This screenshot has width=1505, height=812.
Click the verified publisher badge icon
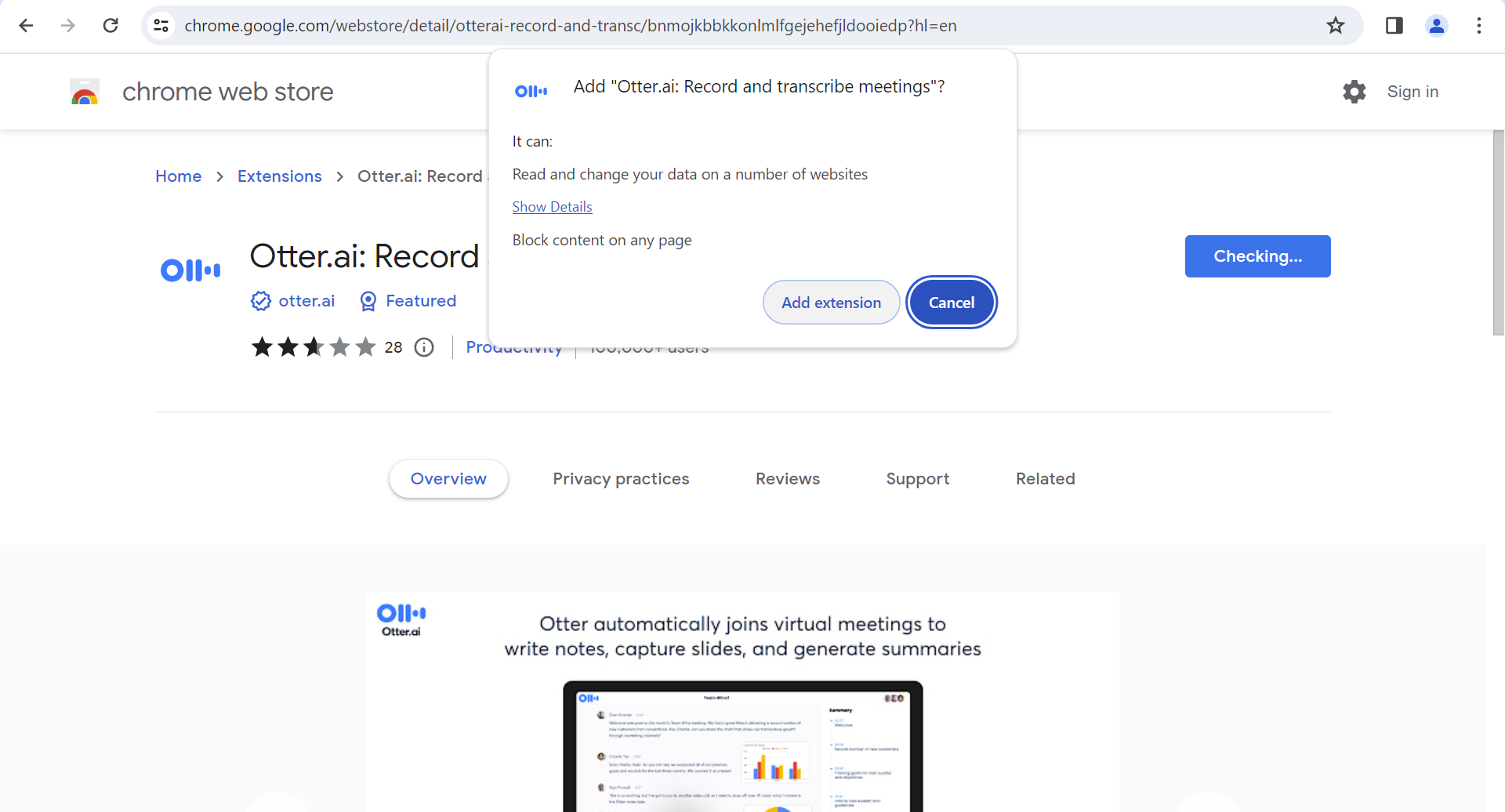260,300
